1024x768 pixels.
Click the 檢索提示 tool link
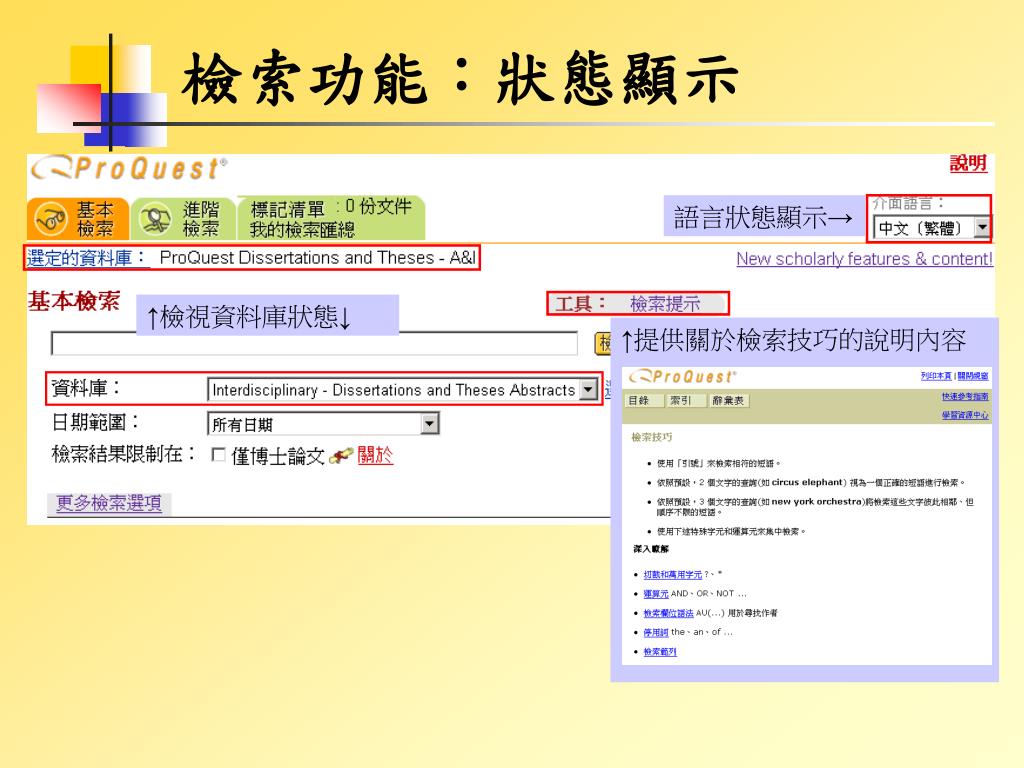(x=665, y=304)
